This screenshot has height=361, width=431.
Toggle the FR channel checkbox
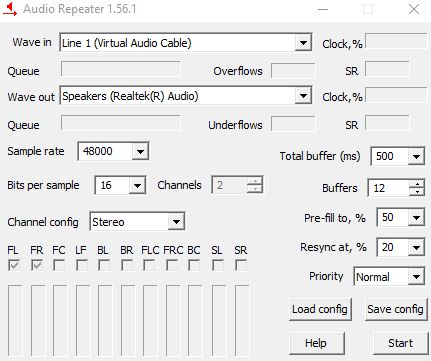(37, 265)
